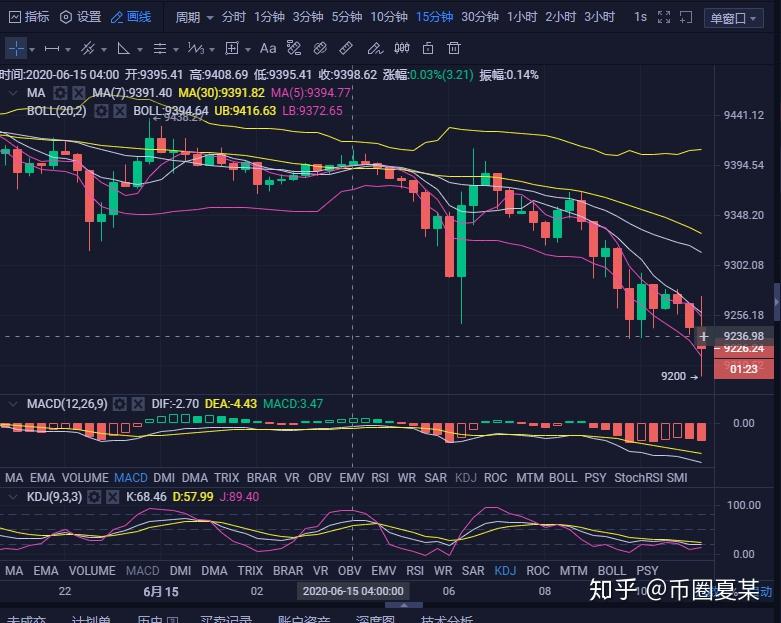Select the 1s interval option
781x623 pixels.
(x=640, y=17)
